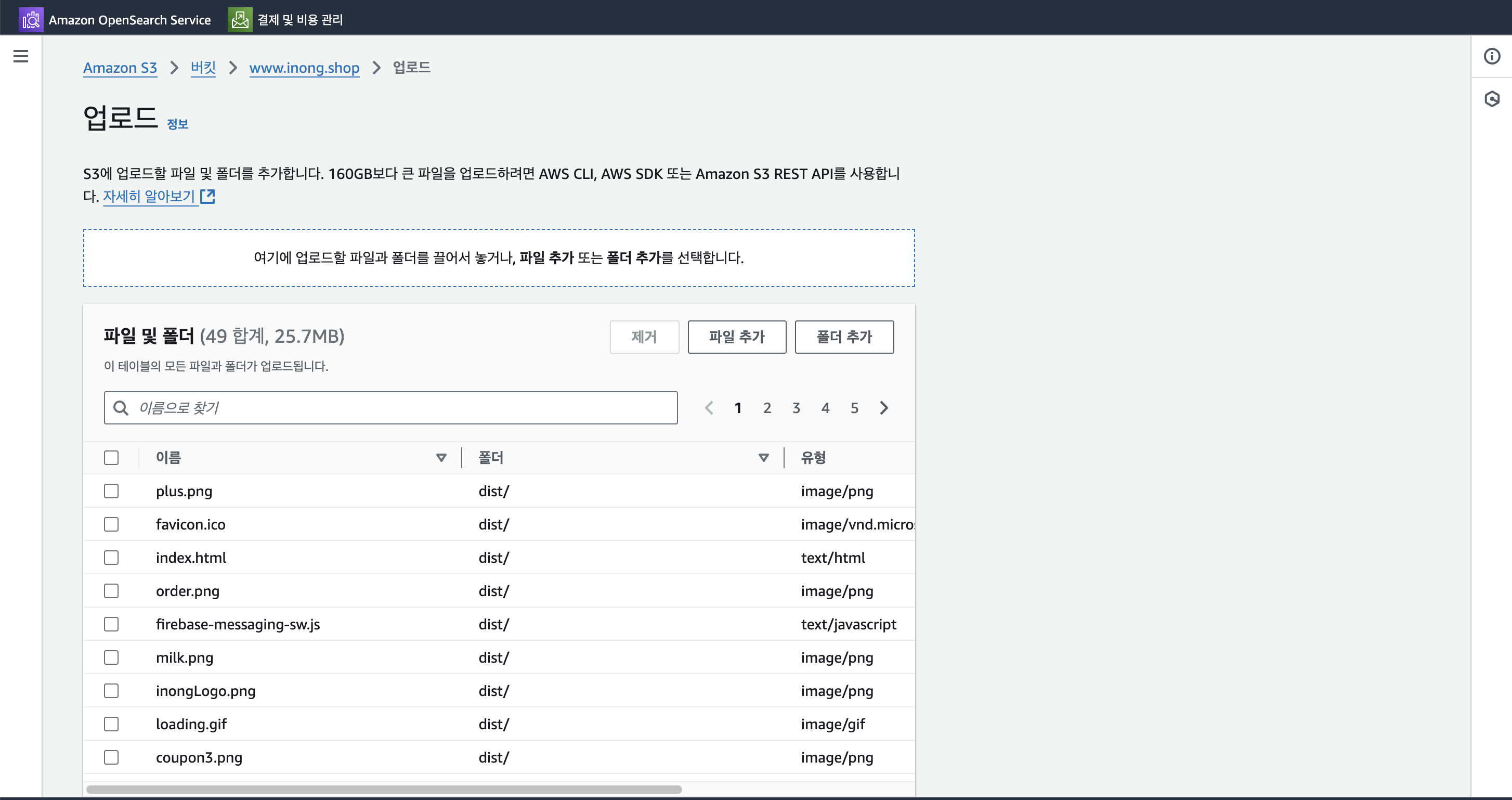Viewport: 1512px width, 800px height.
Task: Open the Amazon S3 breadcrumb link
Action: tap(120, 68)
